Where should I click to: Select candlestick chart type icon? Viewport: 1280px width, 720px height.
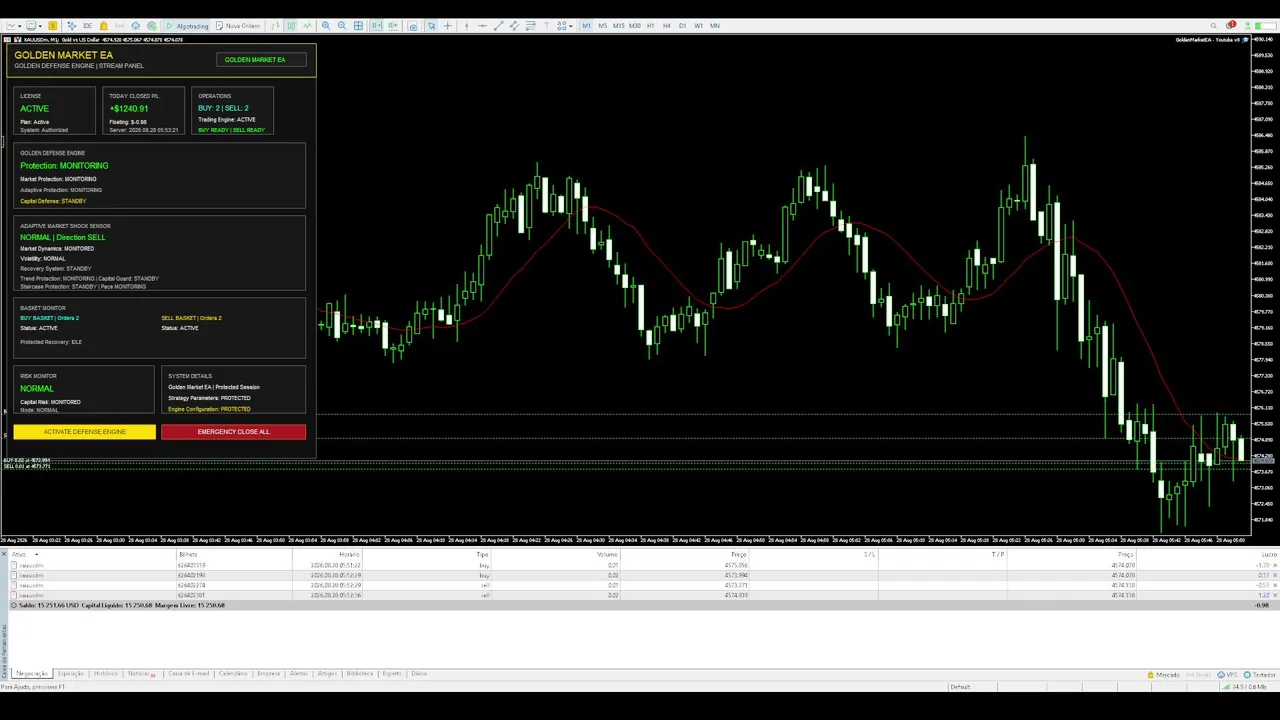click(x=291, y=26)
